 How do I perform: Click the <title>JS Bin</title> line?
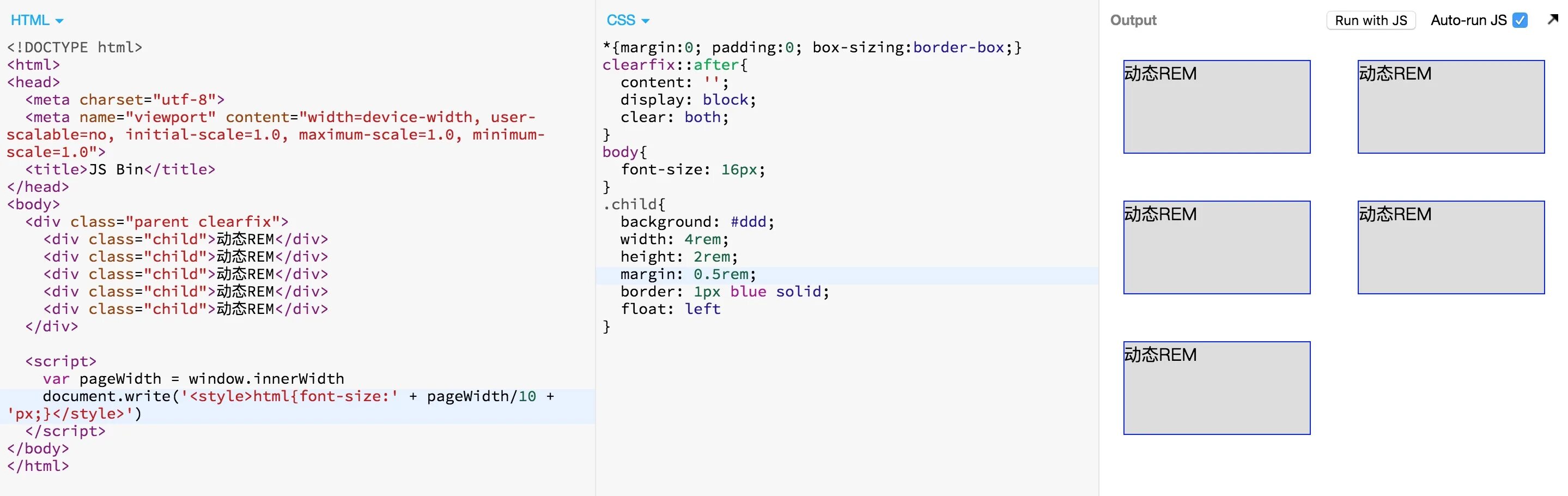coord(120,169)
